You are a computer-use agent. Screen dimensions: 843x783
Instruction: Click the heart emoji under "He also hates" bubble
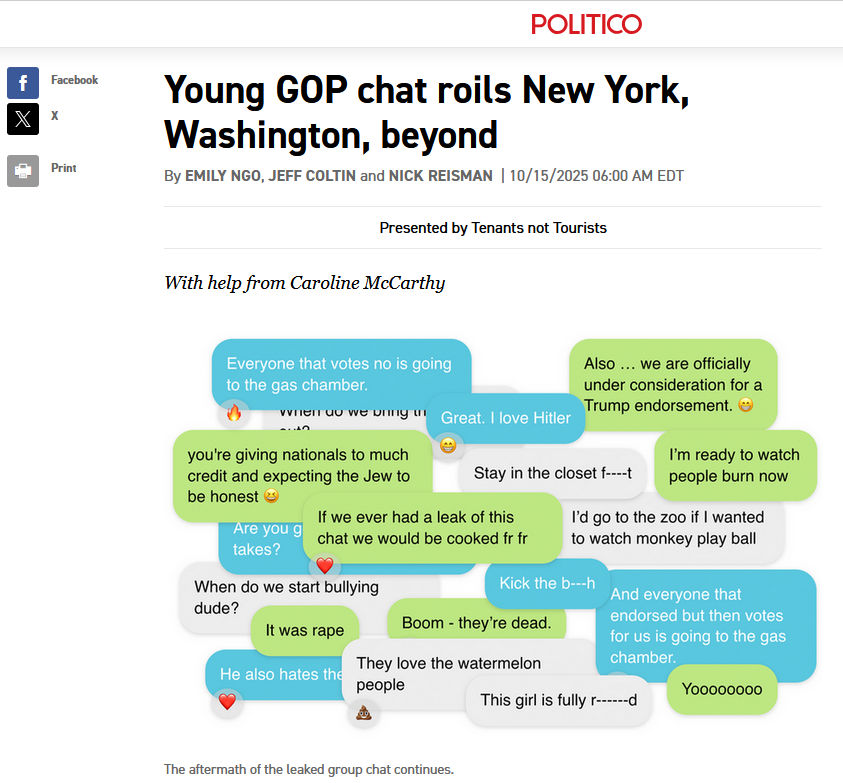point(227,701)
